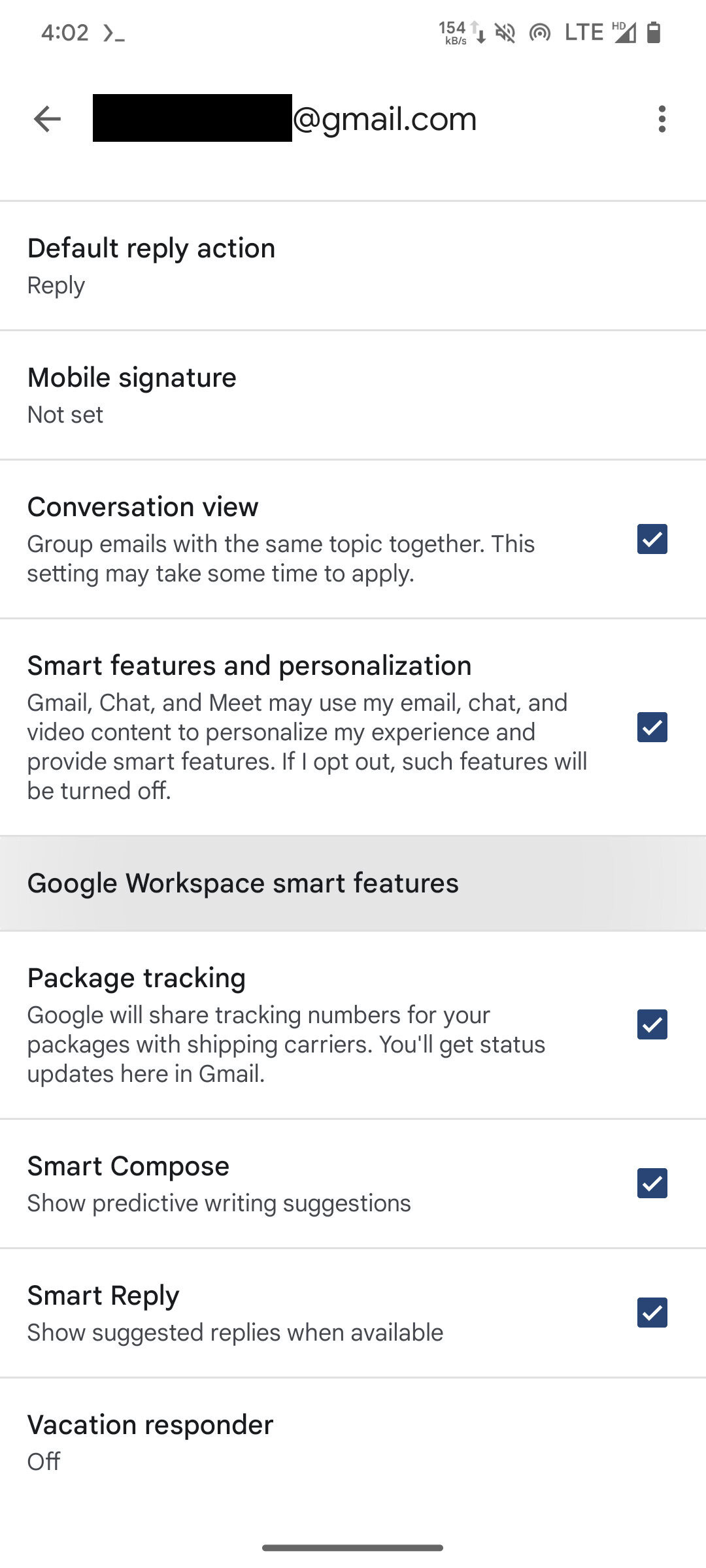706x1568 pixels.
Task: Open Vacation responder settings
Action: tap(150, 1443)
